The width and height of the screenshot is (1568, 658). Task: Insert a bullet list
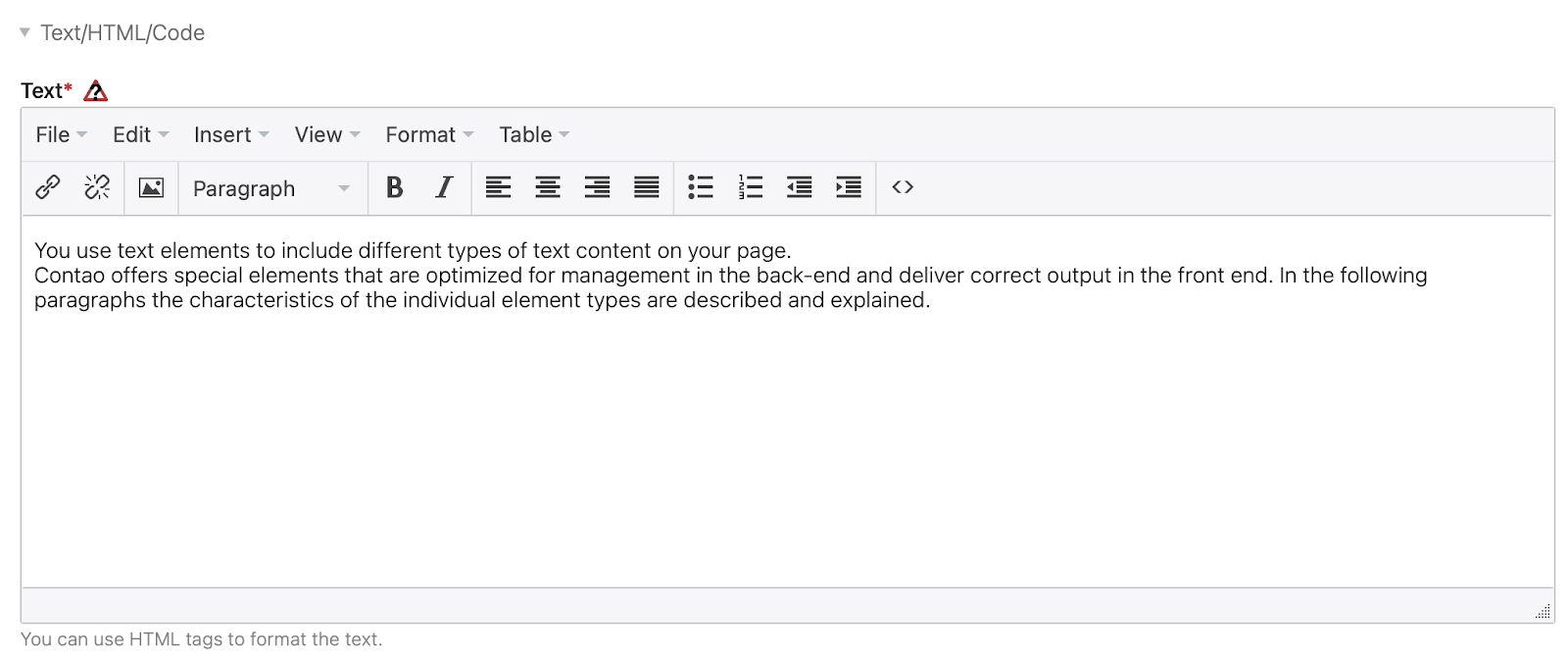point(701,187)
